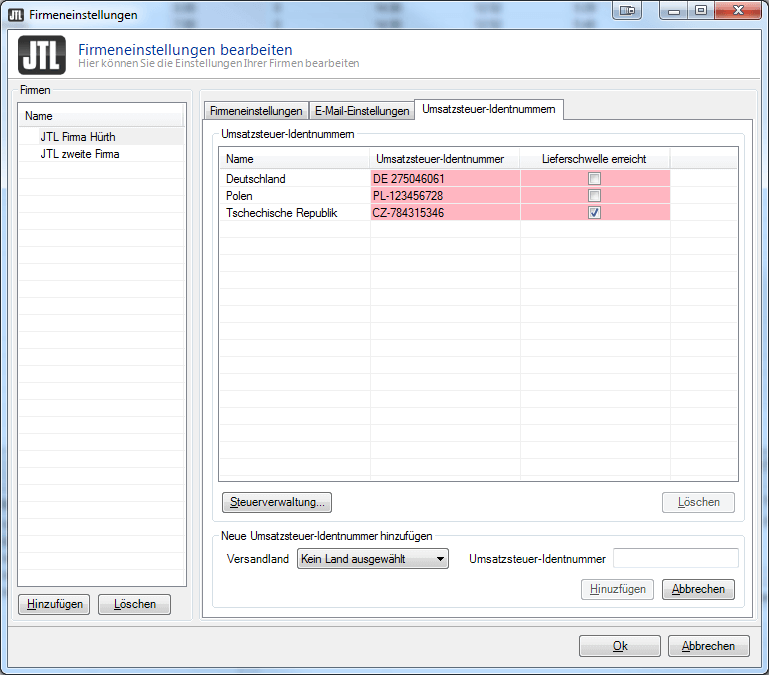
Task: Click the extra title bar icon left of minimize
Action: [x=627, y=10]
